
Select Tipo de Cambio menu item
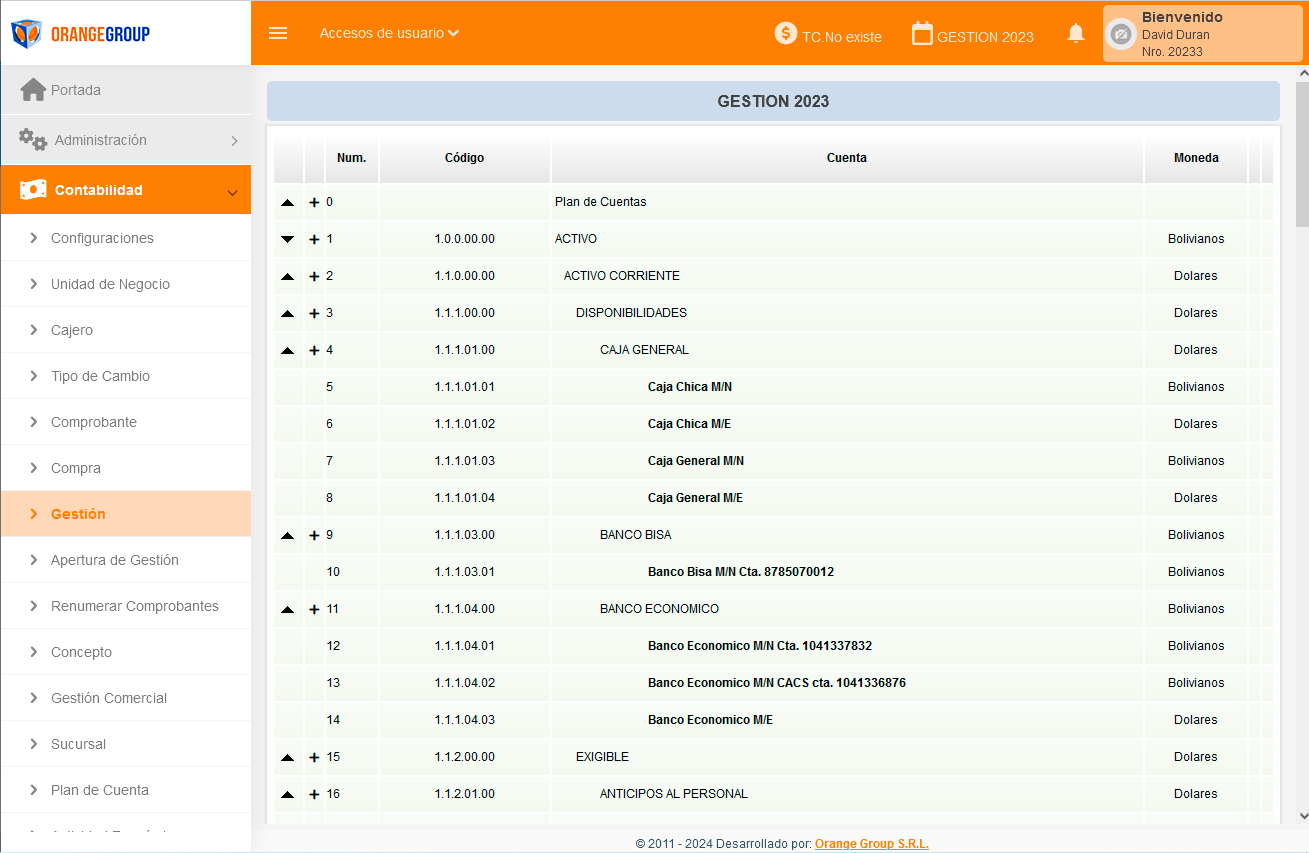100,376
